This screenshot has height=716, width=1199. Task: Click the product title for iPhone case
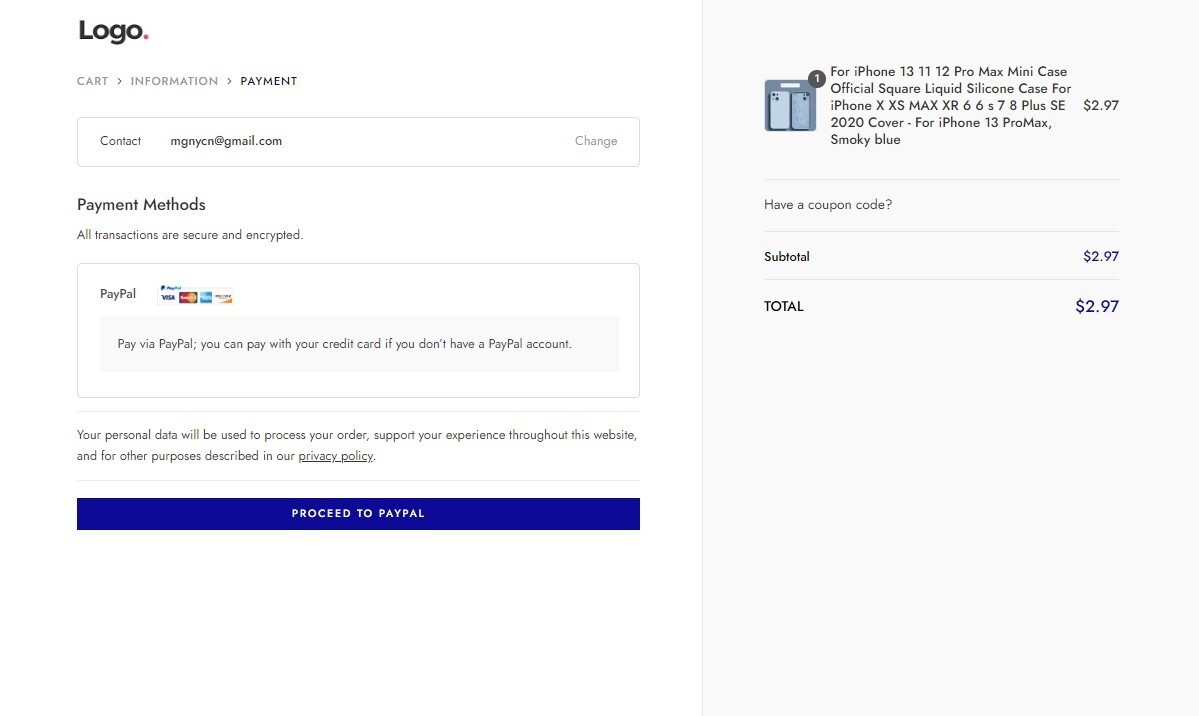[x=950, y=105]
